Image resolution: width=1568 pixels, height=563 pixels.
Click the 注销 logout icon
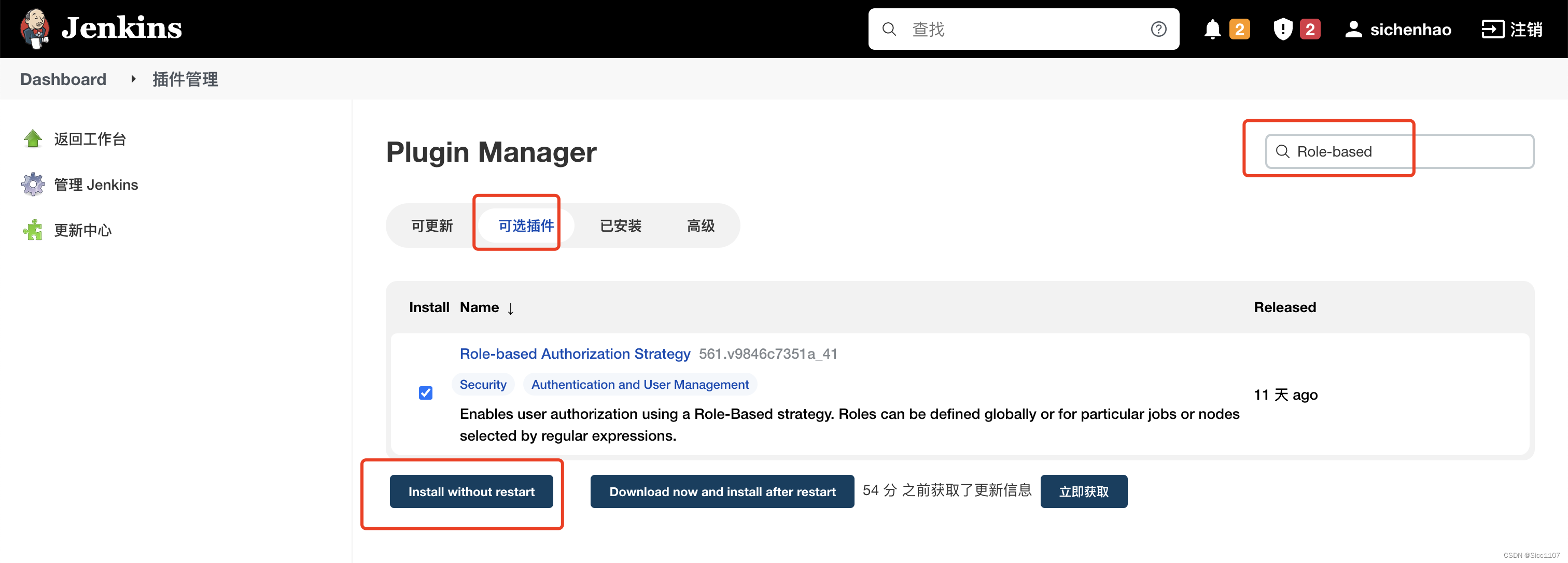click(x=1492, y=29)
